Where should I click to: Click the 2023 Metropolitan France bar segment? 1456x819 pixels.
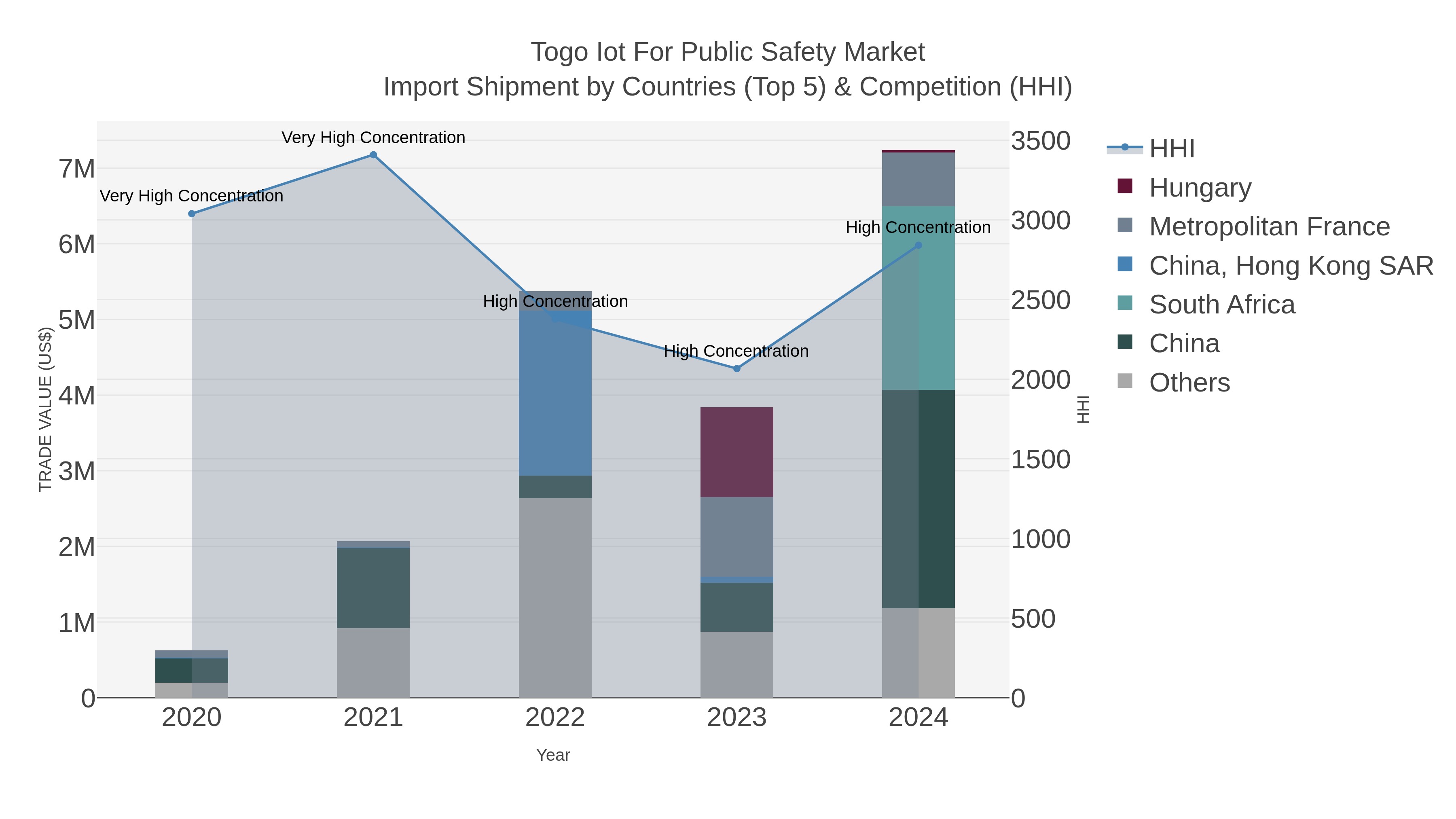pos(736,537)
